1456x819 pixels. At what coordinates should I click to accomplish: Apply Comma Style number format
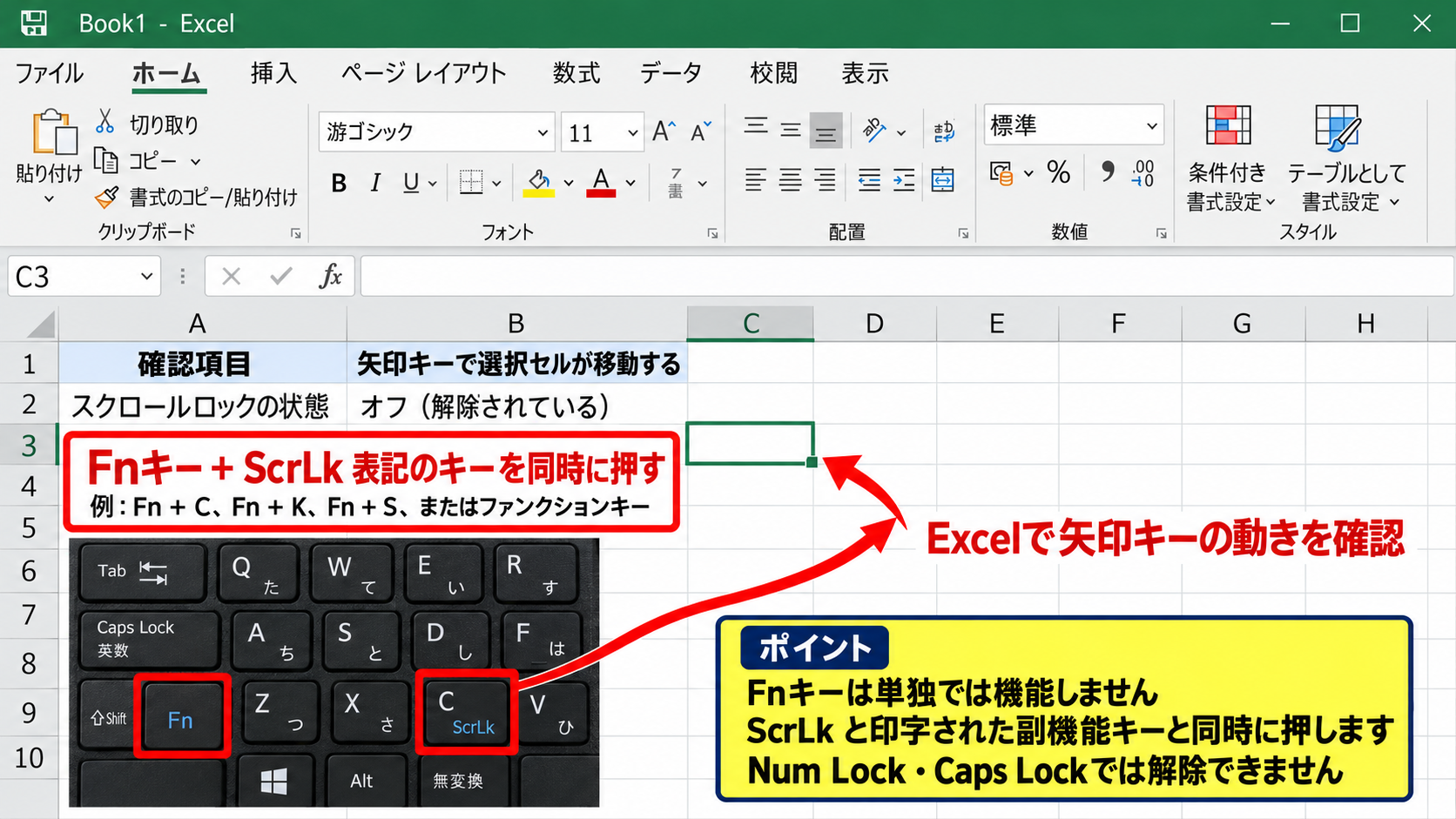pos(1107,171)
